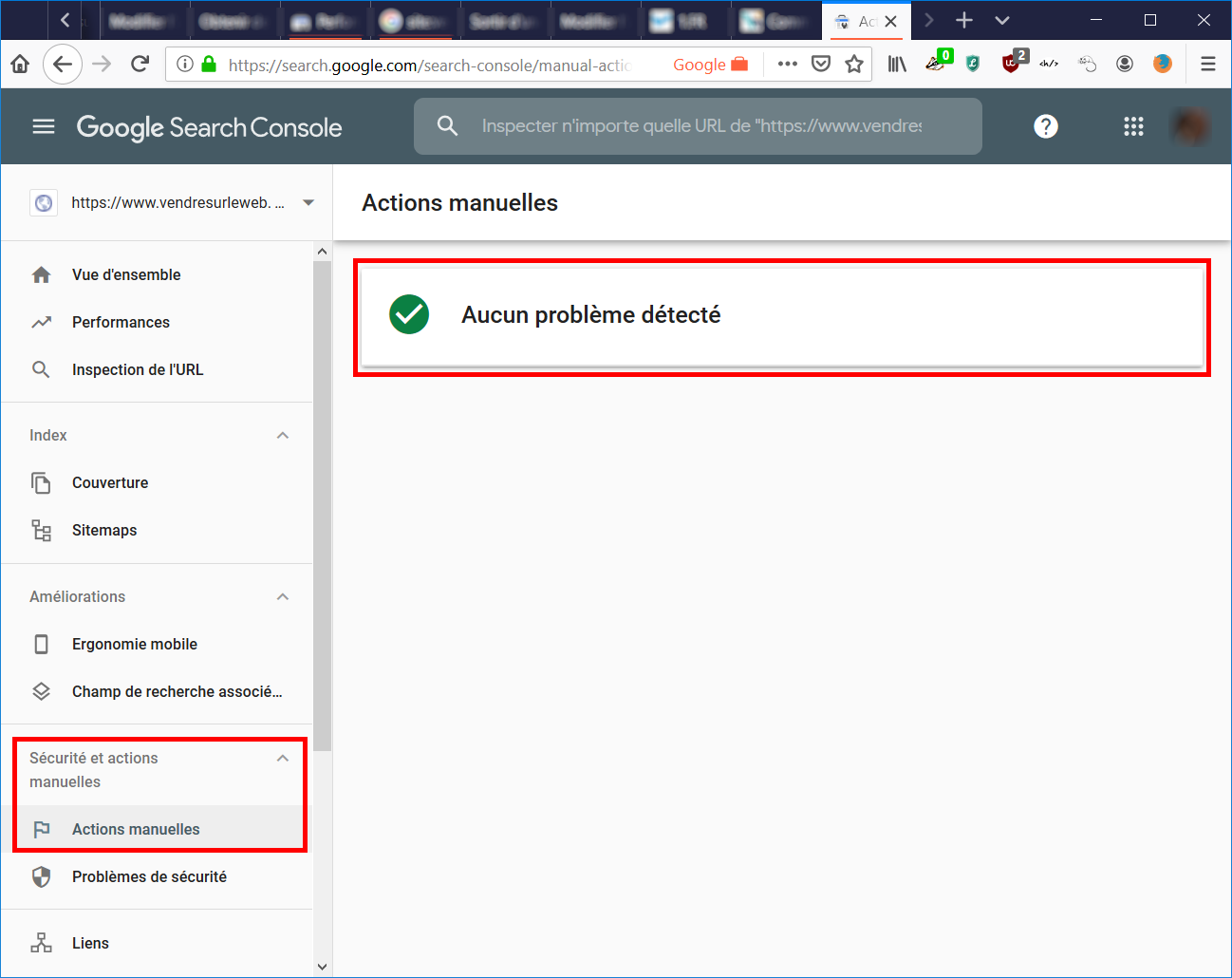1232x978 pixels.
Task: Open the help question mark icon
Action: 1046,126
